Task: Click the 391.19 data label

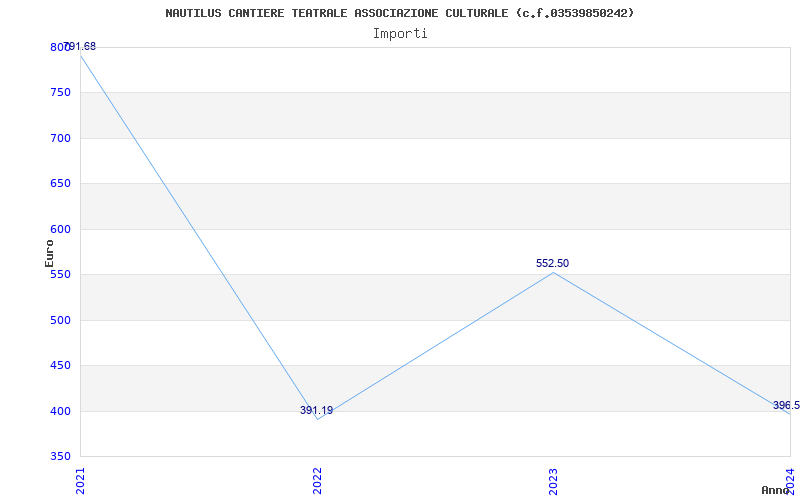Action: [x=316, y=410]
